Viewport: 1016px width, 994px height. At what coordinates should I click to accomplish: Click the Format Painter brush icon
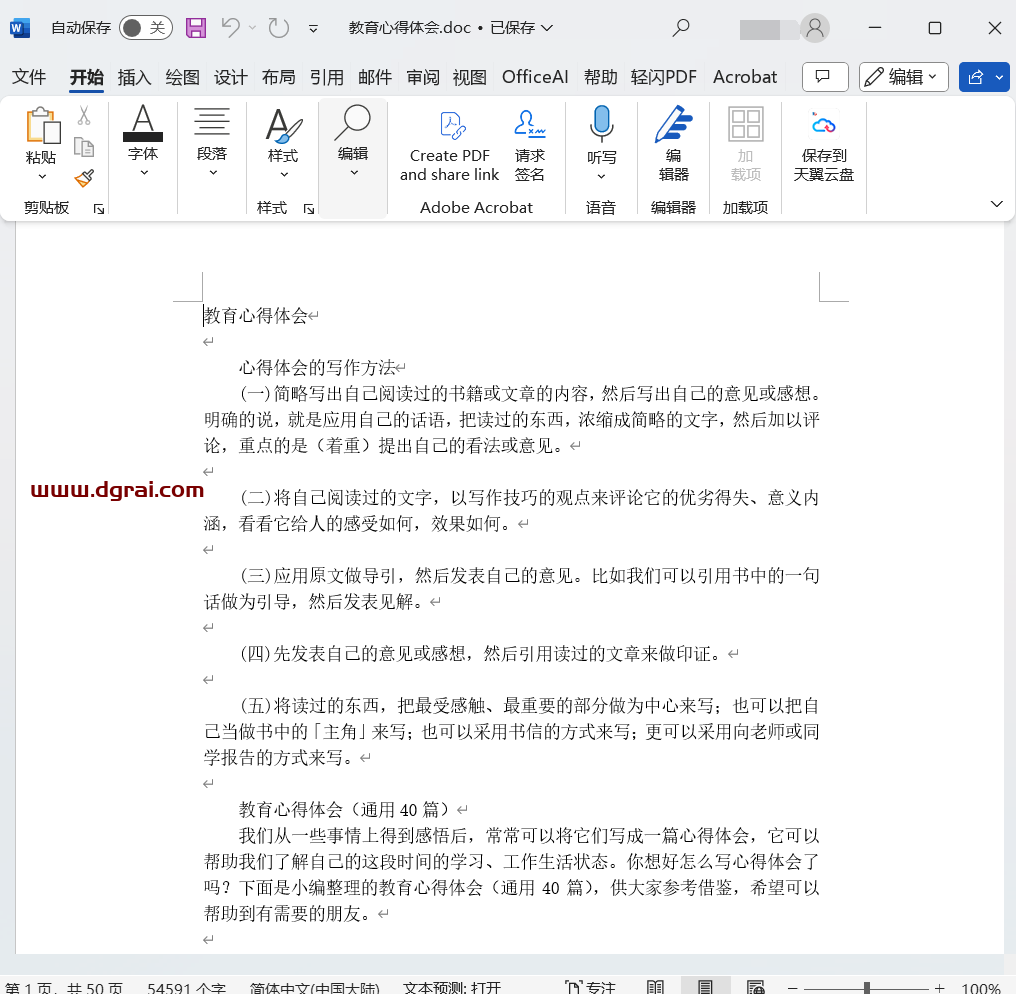[85, 178]
